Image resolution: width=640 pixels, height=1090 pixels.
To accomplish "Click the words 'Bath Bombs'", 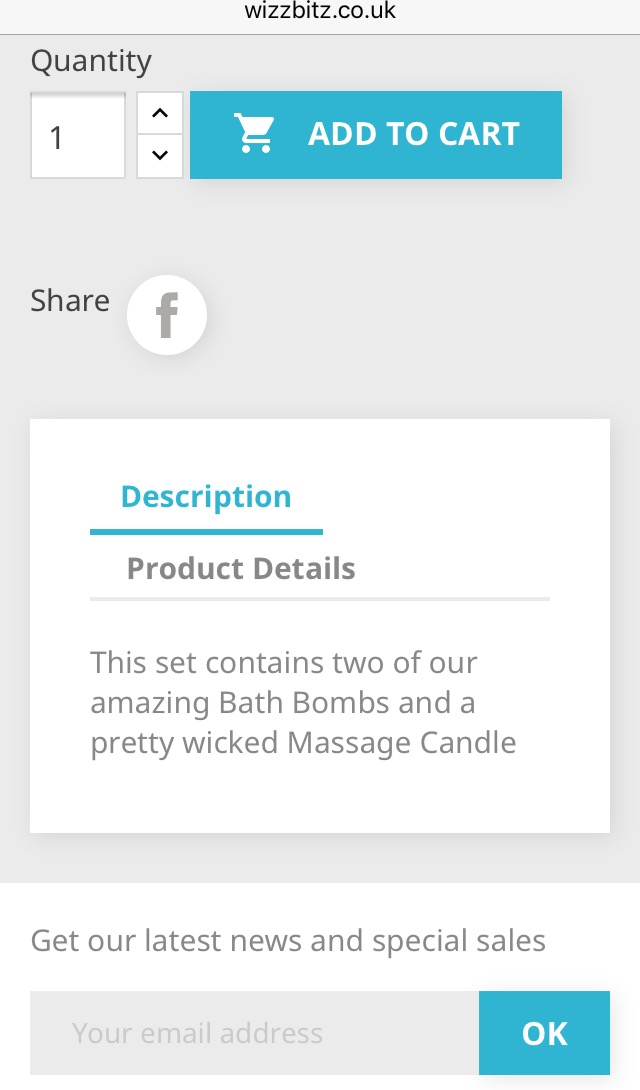I will pyautogui.click(x=304, y=703).
